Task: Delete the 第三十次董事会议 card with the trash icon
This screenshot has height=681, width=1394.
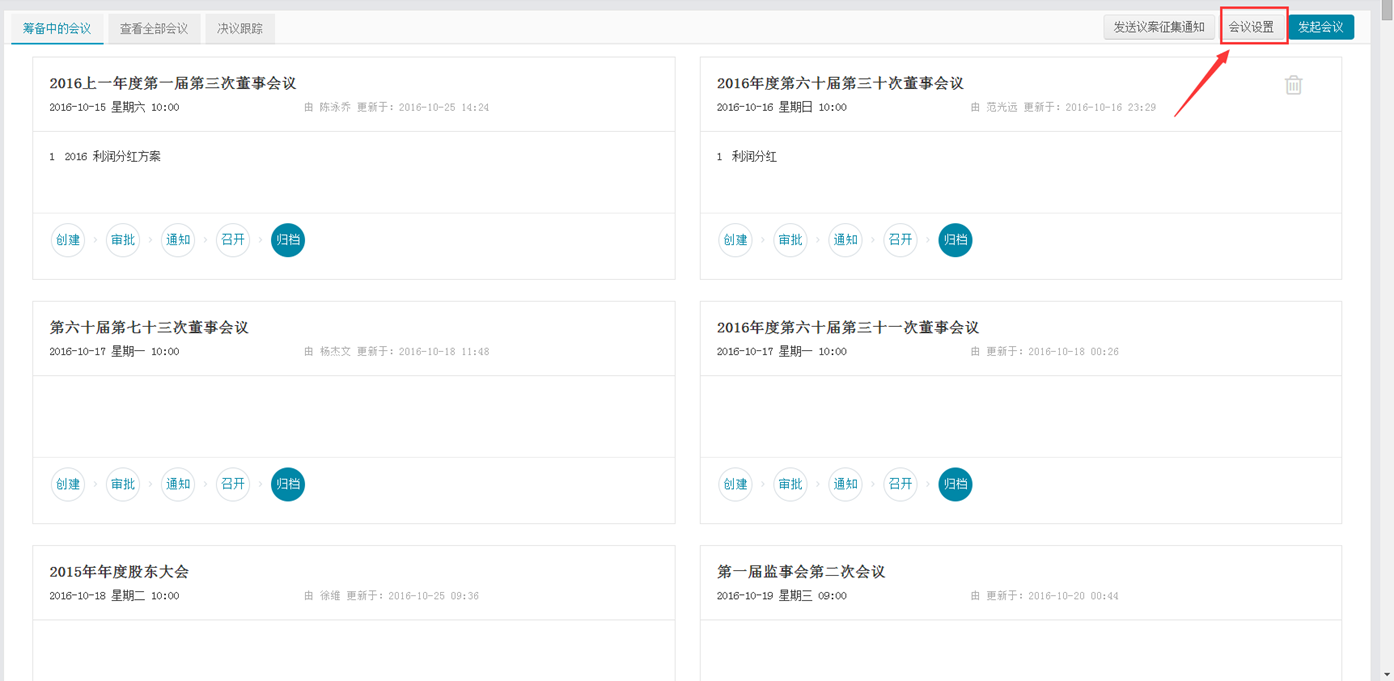Action: point(1293,85)
